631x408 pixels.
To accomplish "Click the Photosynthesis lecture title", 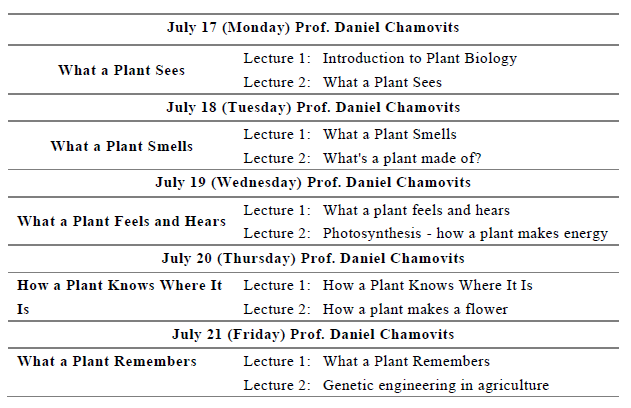I will click(x=465, y=234).
